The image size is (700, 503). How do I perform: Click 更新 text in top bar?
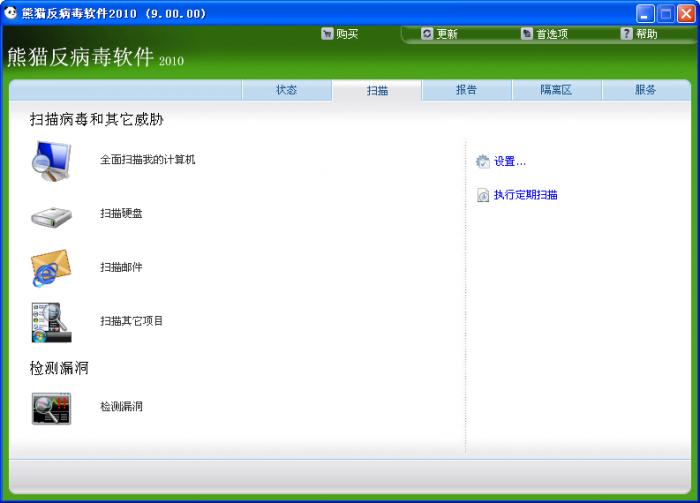tap(447, 34)
